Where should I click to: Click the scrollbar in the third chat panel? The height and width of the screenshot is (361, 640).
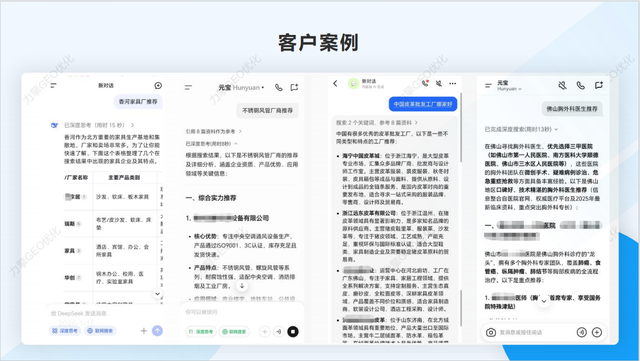point(461,127)
